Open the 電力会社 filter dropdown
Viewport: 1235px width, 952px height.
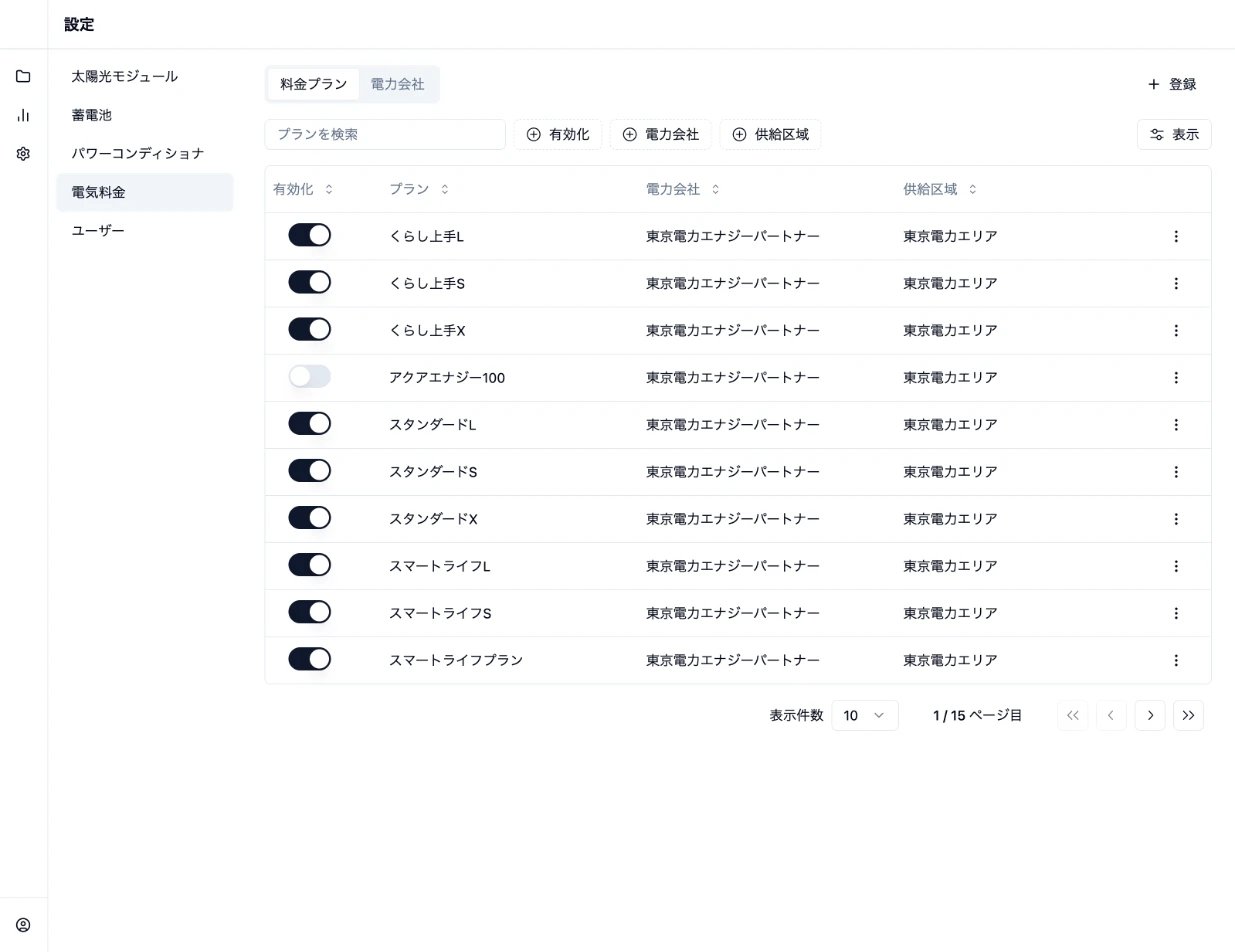click(x=661, y=134)
